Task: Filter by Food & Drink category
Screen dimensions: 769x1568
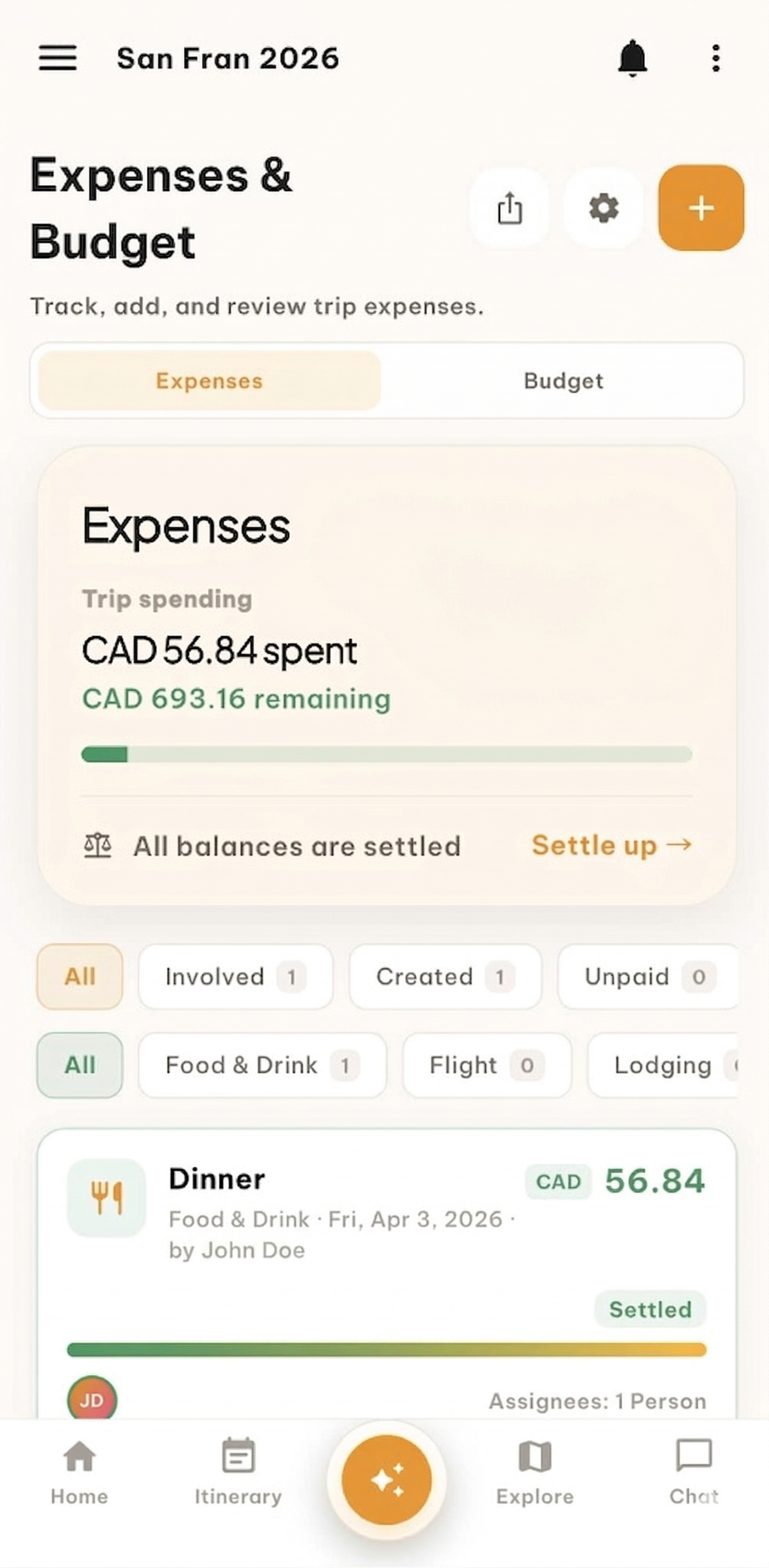Action: [x=262, y=1065]
